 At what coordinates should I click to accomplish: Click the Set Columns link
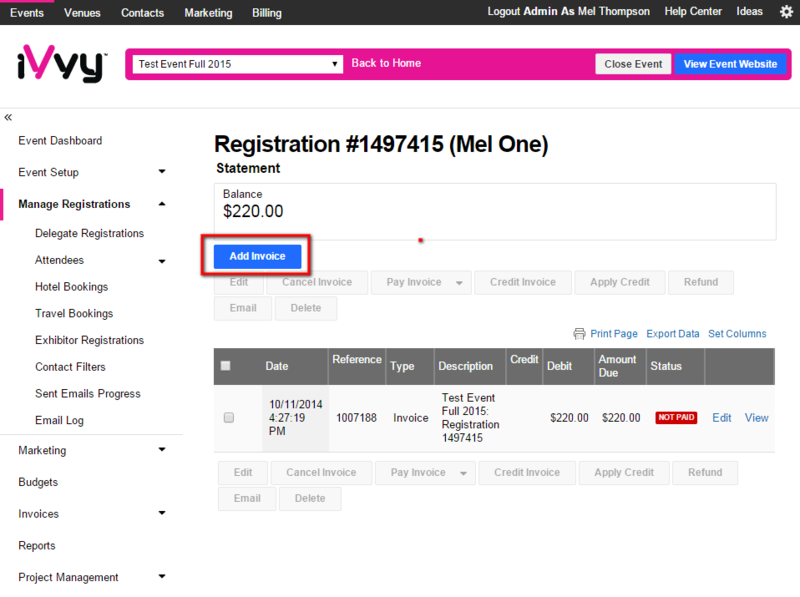pyautogui.click(x=737, y=334)
